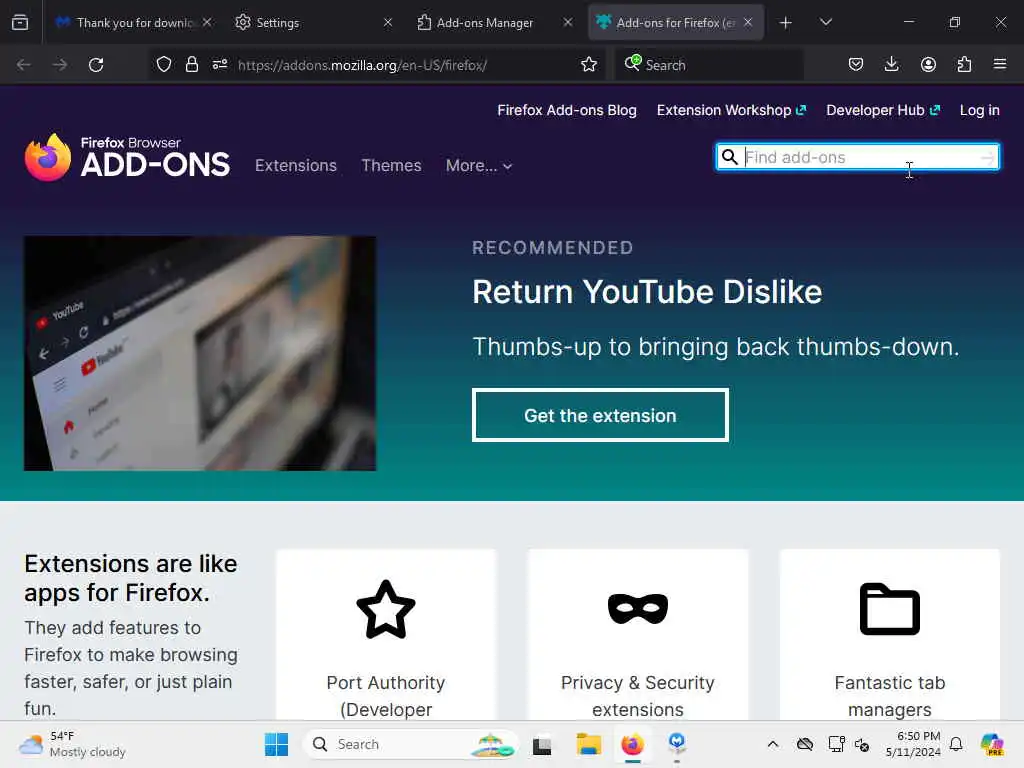Click the mask icon for Privacy & Security
This screenshot has width=1024, height=768.
[638, 609]
